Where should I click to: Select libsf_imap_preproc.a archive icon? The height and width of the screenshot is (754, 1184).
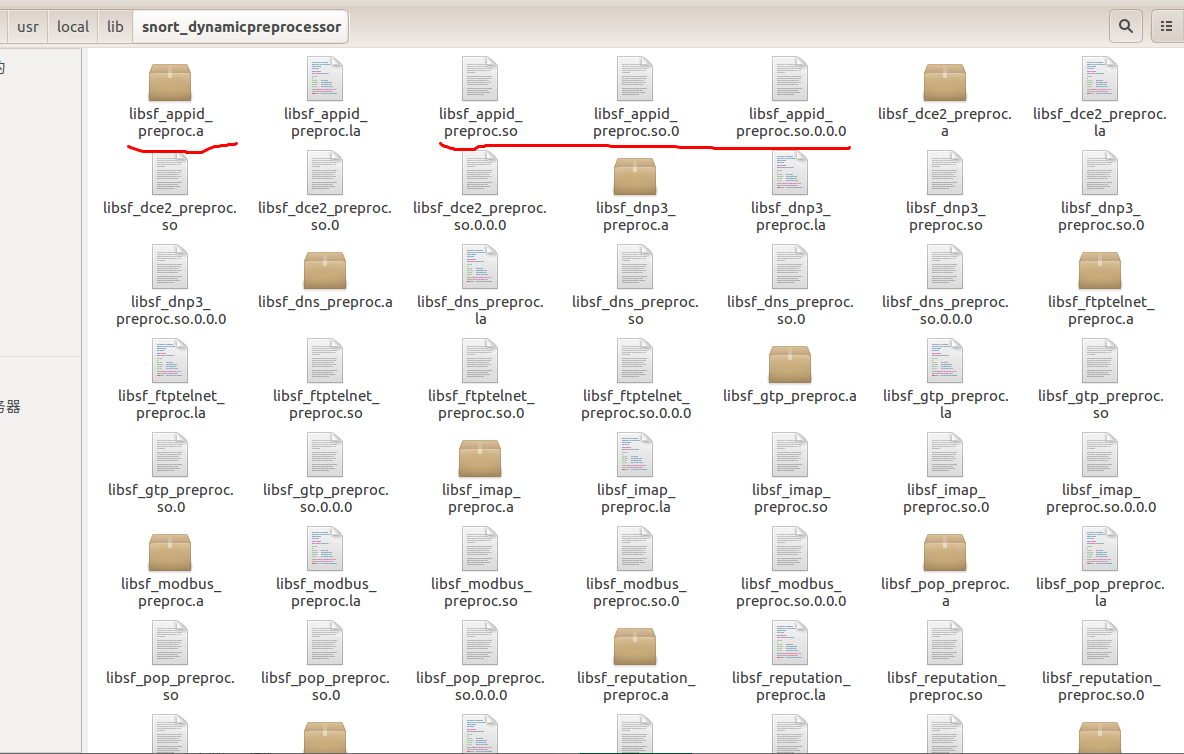(480, 458)
